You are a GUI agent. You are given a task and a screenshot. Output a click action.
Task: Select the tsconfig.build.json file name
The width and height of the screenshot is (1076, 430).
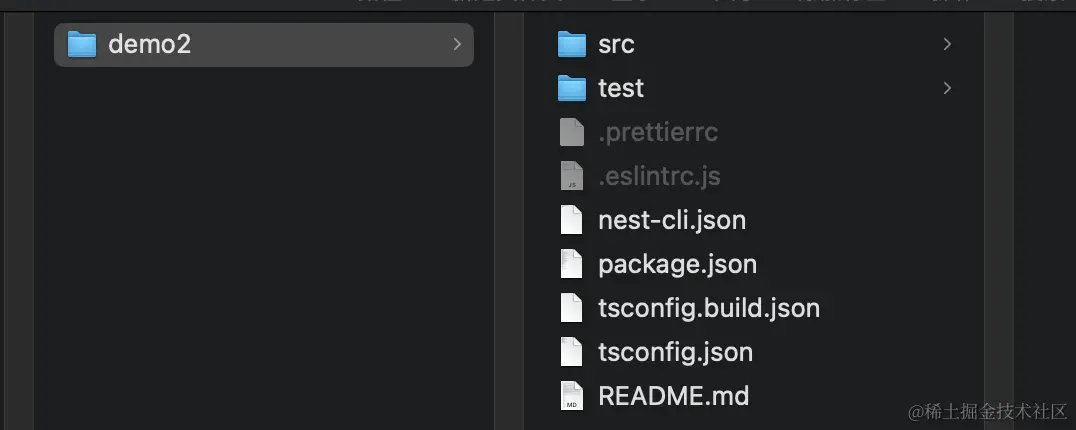click(709, 309)
